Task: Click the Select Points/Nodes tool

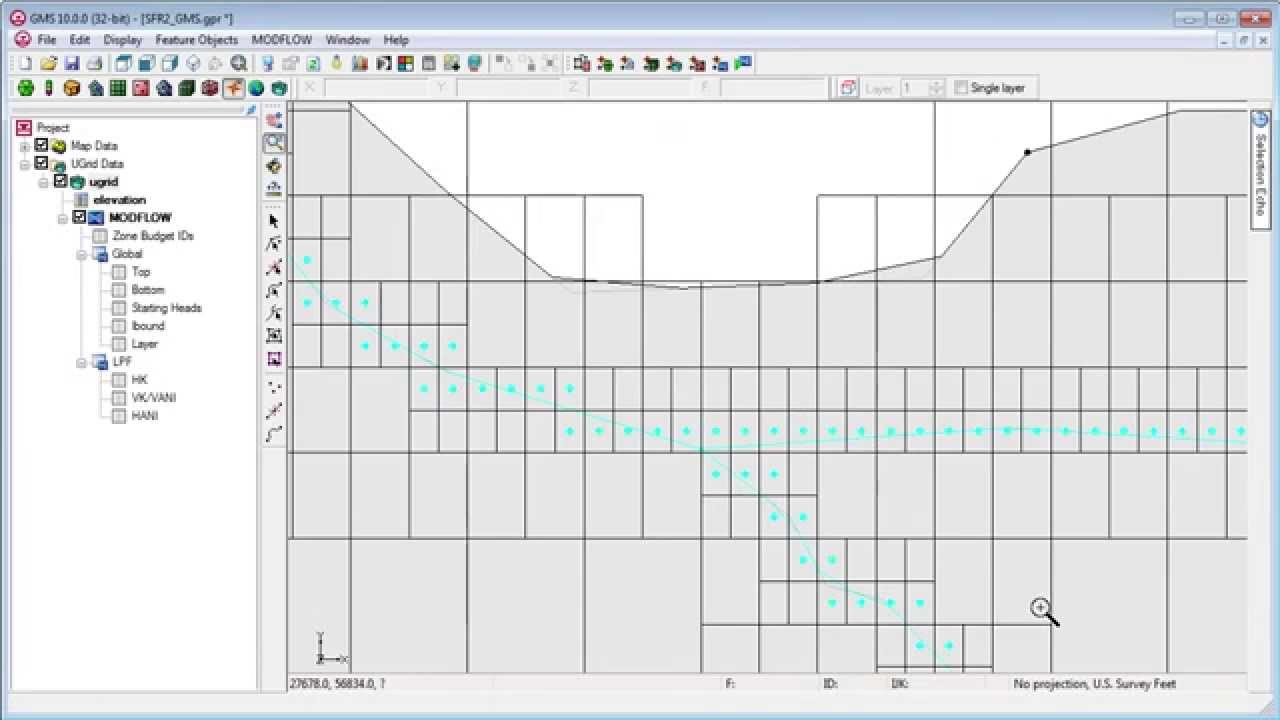Action: [274, 244]
